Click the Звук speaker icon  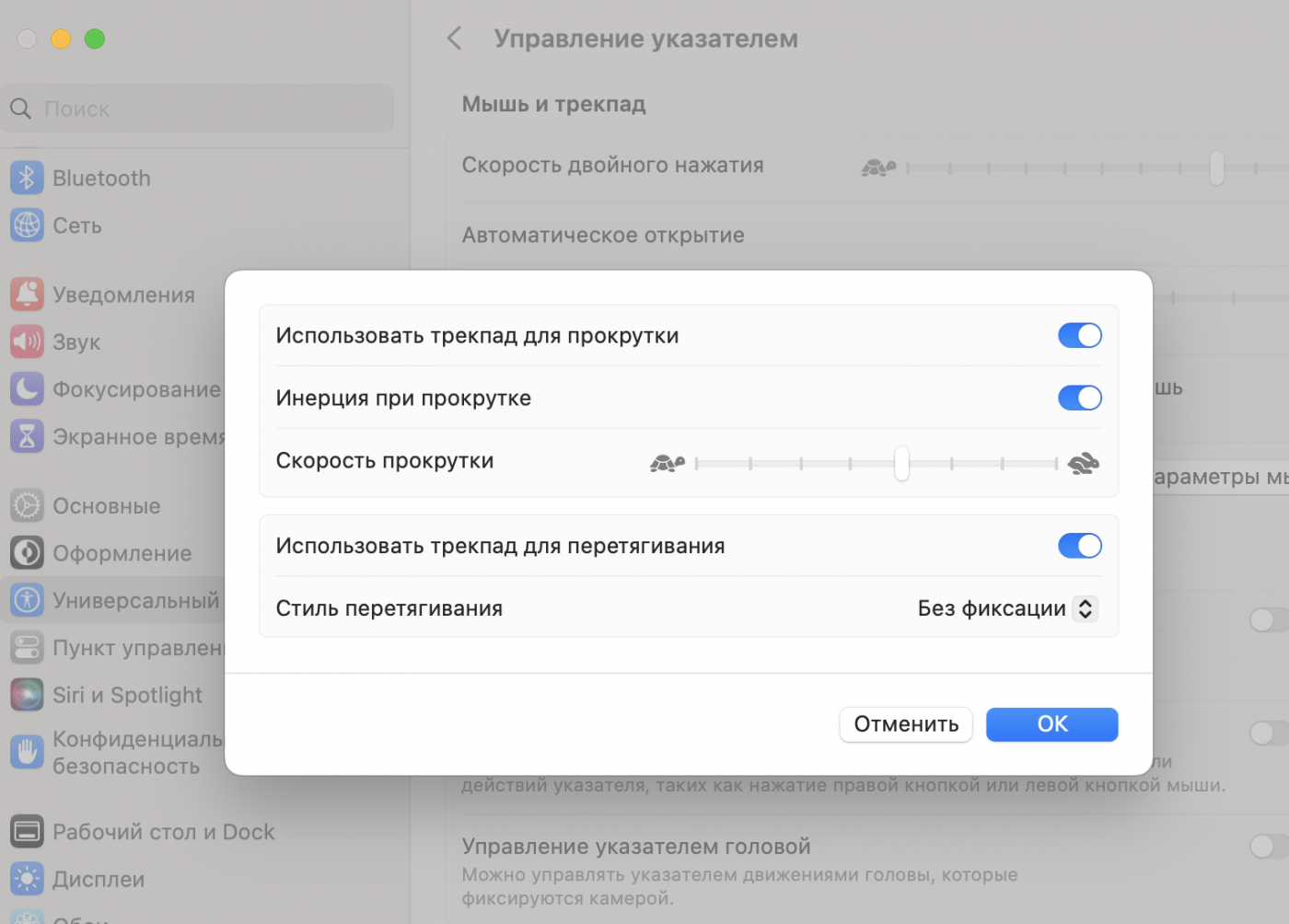pyautogui.click(x=27, y=341)
